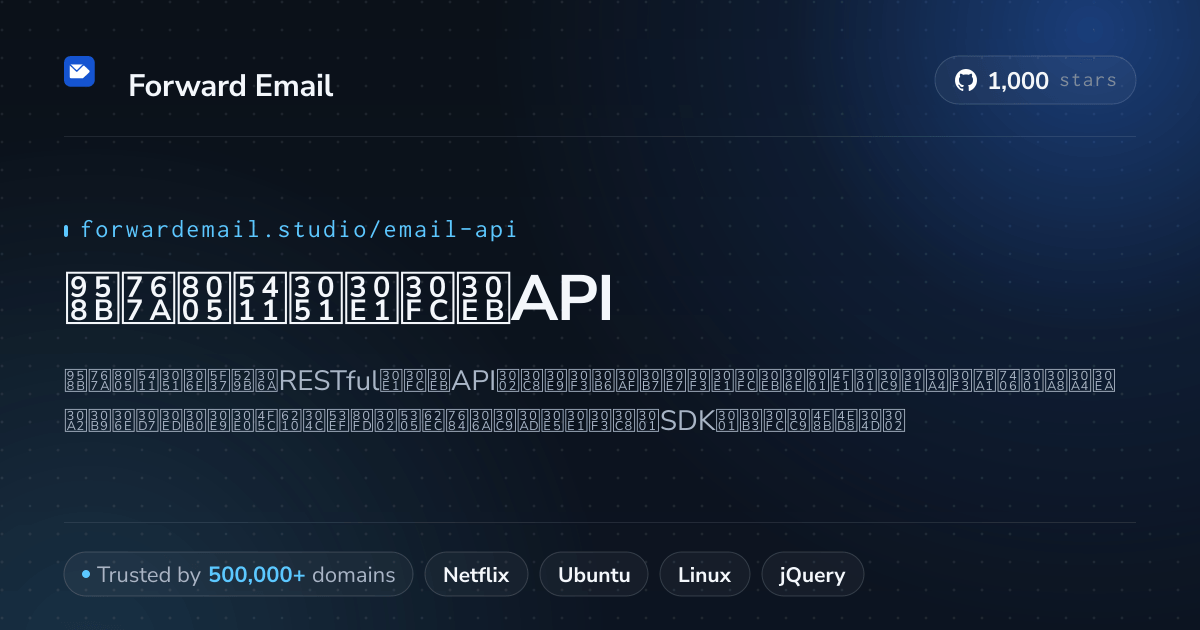Open the forwardemail.studio/email-api link
This screenshot has height=630, width=1200.
click(298, 230)
